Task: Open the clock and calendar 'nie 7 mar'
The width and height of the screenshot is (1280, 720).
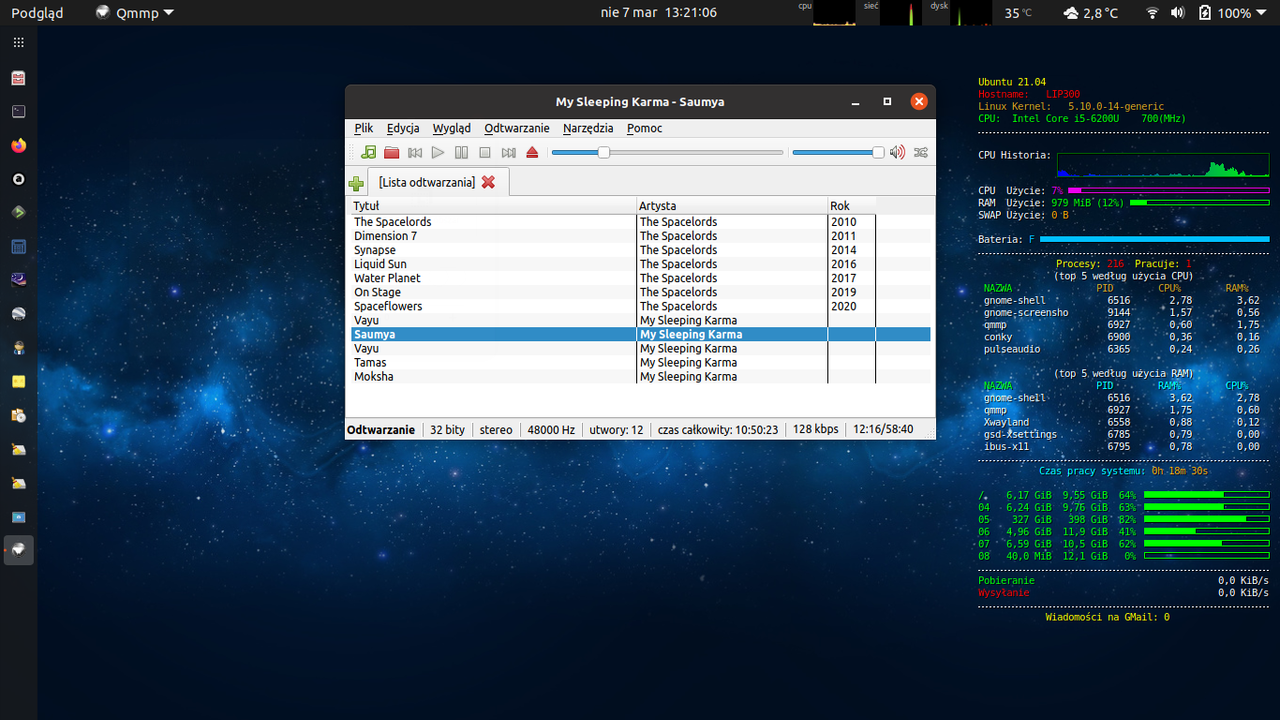Action: (659, 13)
